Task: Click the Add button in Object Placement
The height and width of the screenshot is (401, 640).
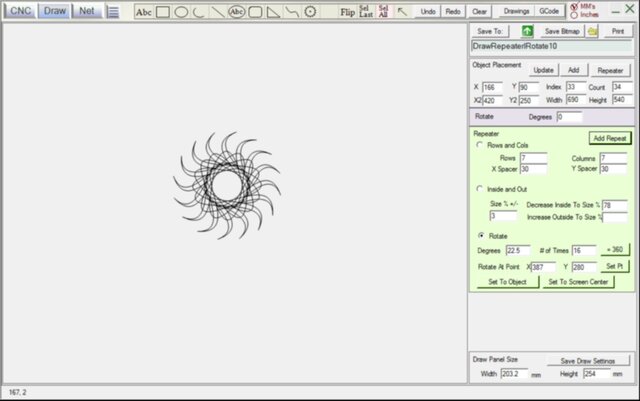Action: click(x=573, y=70)
